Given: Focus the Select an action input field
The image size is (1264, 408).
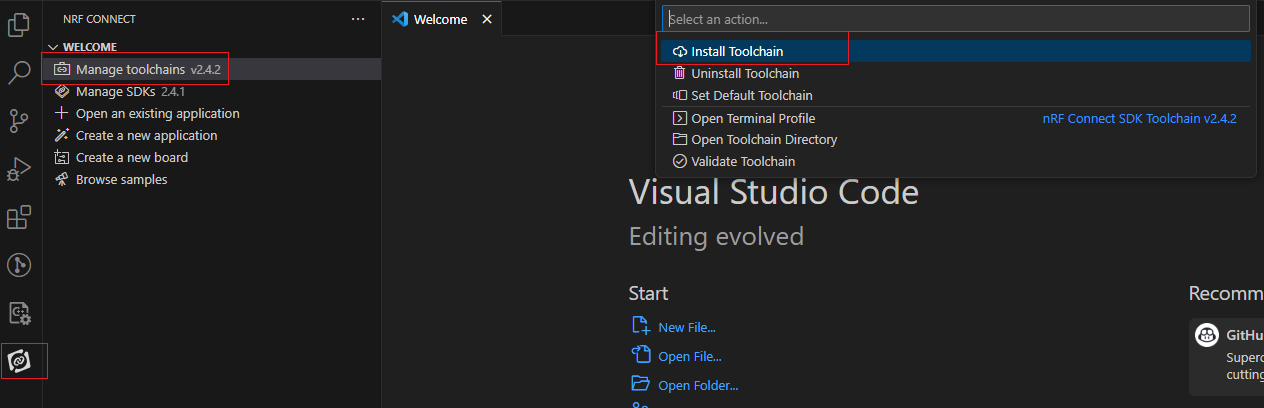Looking at the screenshot, I should pos(956,19).
